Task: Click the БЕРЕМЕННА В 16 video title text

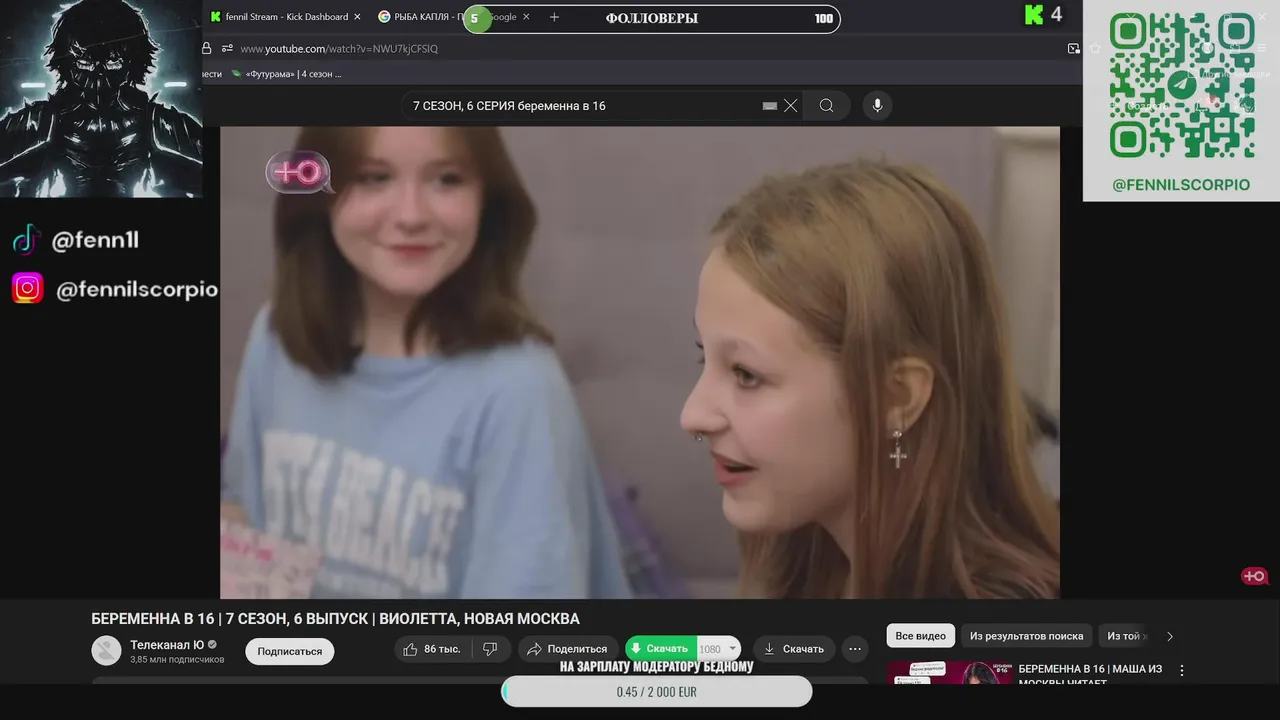Action: pyautogui.click(x=335, y=619)
